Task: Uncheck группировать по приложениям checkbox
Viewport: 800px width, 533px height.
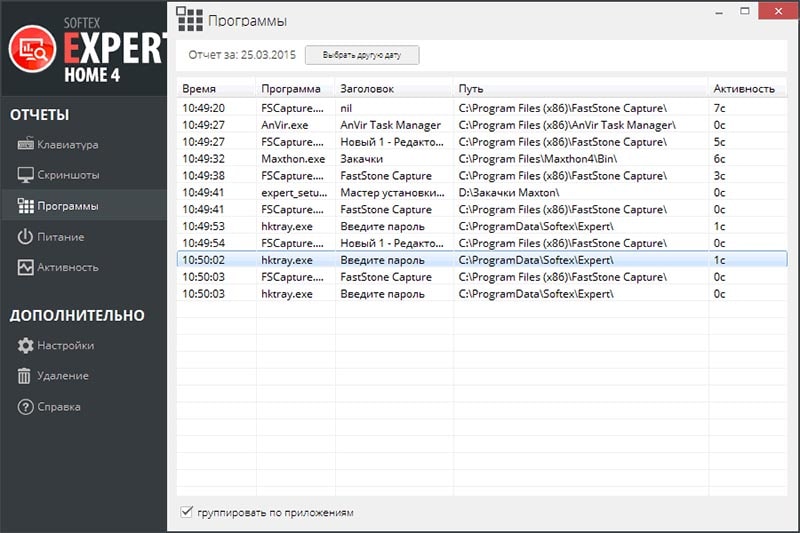Action: [x=187, y=512]
